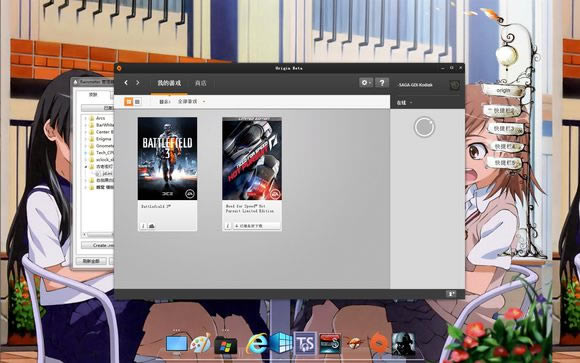Open the friends panel toggle at bottom right

(x=451, y=294)
